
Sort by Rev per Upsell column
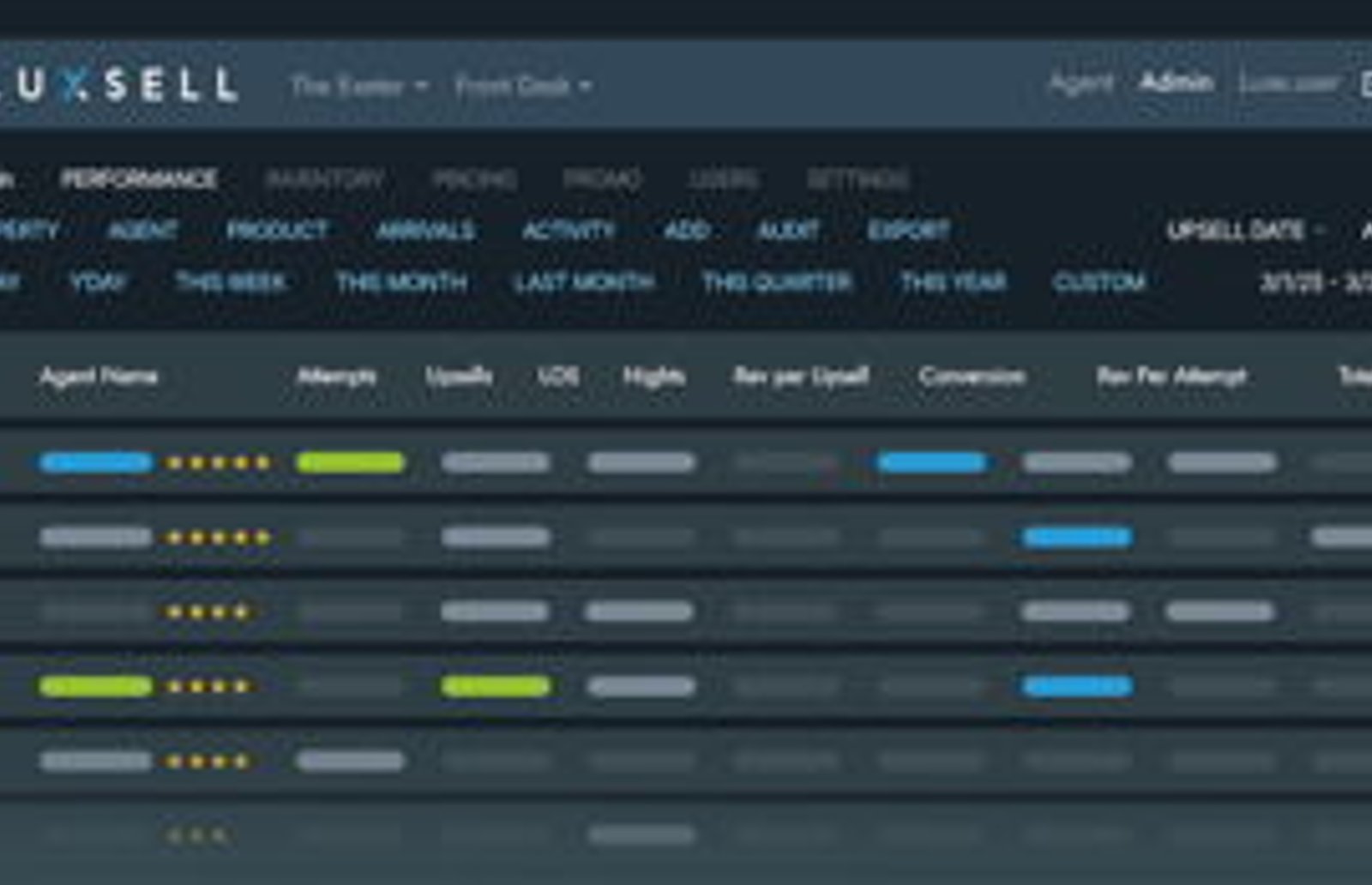[x=801, y=376]
